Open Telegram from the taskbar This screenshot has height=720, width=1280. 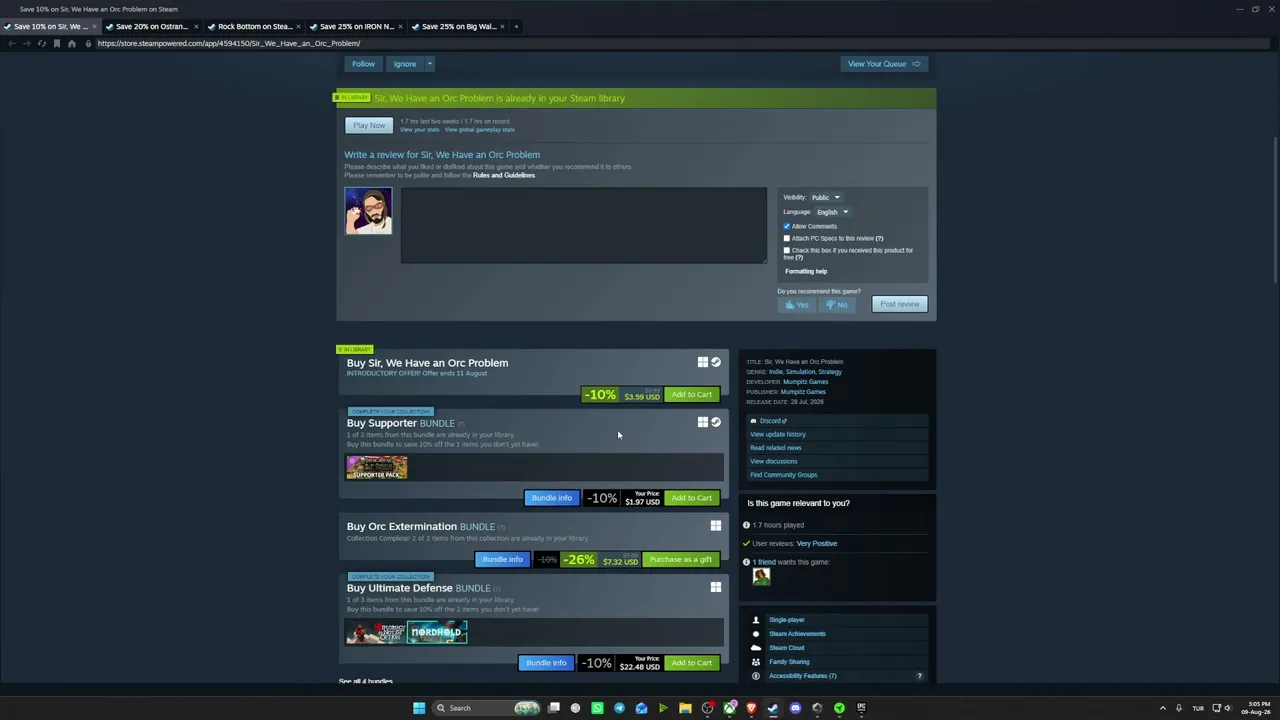(619, 708)
